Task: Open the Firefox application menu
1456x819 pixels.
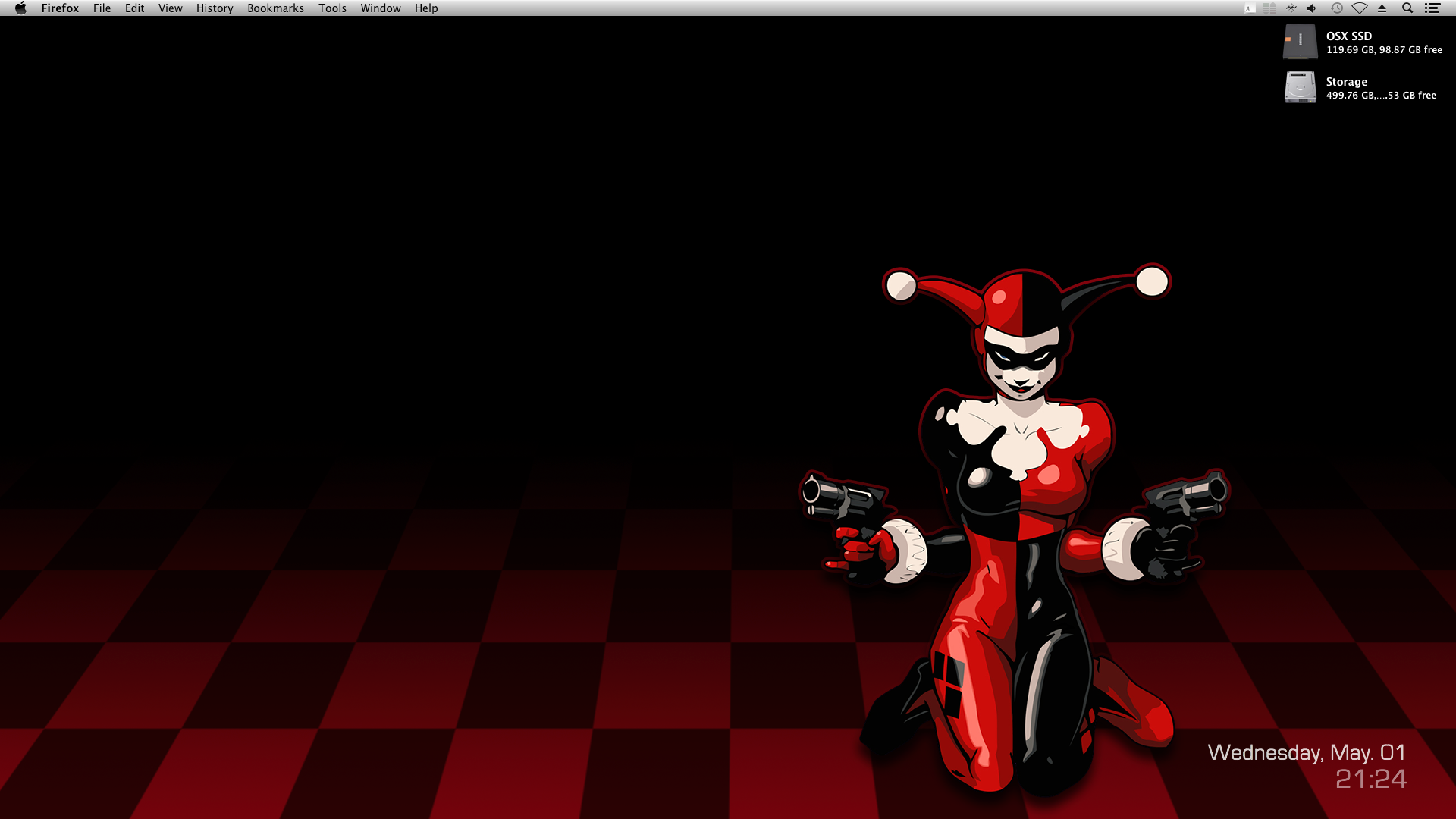Action: coord(60,8)
